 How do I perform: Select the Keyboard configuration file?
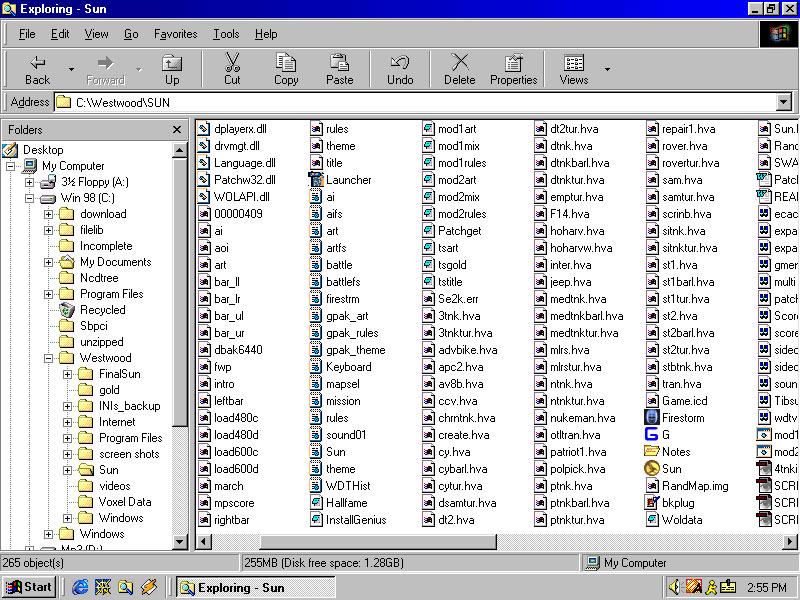pyautogui.click(x=341, y=367)
